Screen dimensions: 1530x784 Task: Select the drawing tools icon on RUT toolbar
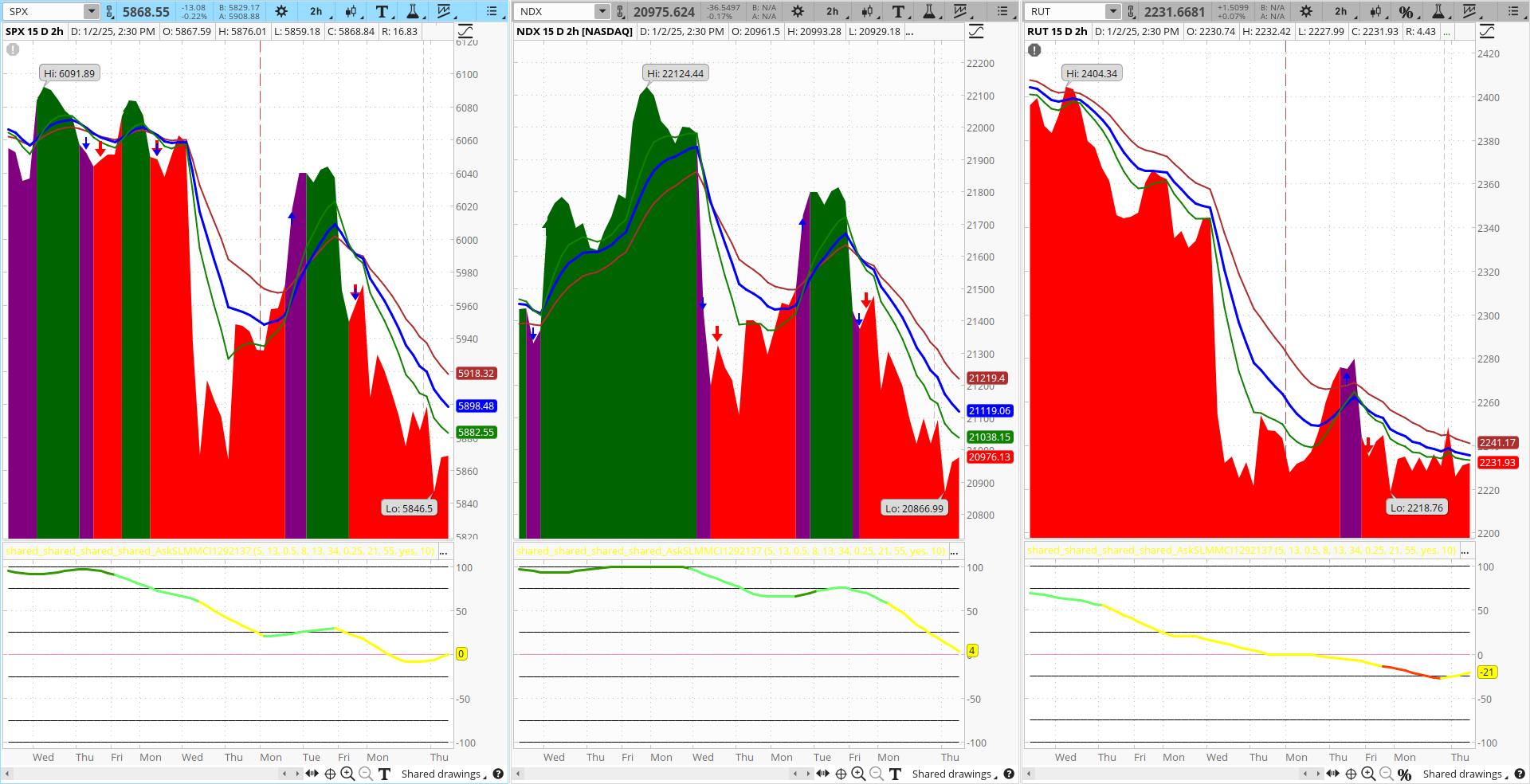tap(1375, 12)
